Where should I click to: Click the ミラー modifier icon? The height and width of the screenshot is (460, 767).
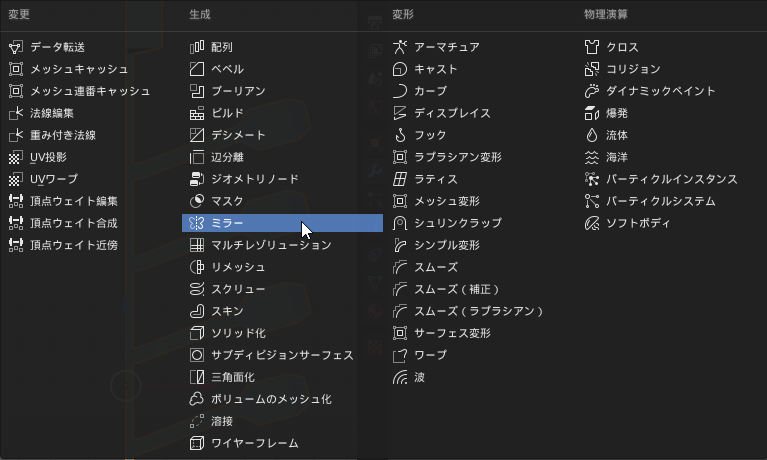pyautogui.click(x=197, y=223)
